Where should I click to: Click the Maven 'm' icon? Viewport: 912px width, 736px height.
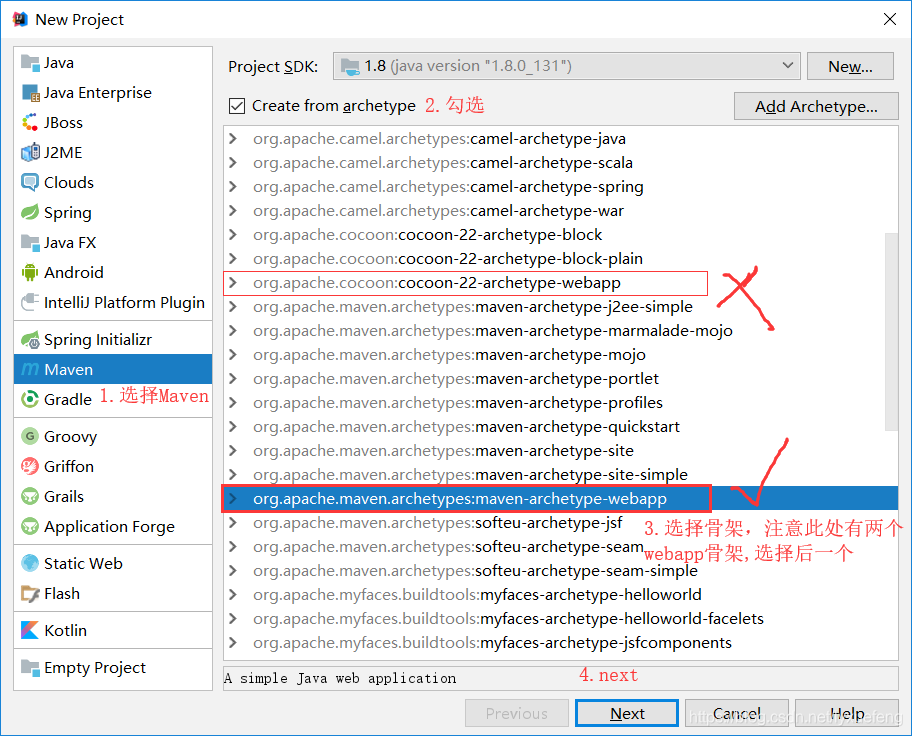click(x=30, y=369)
